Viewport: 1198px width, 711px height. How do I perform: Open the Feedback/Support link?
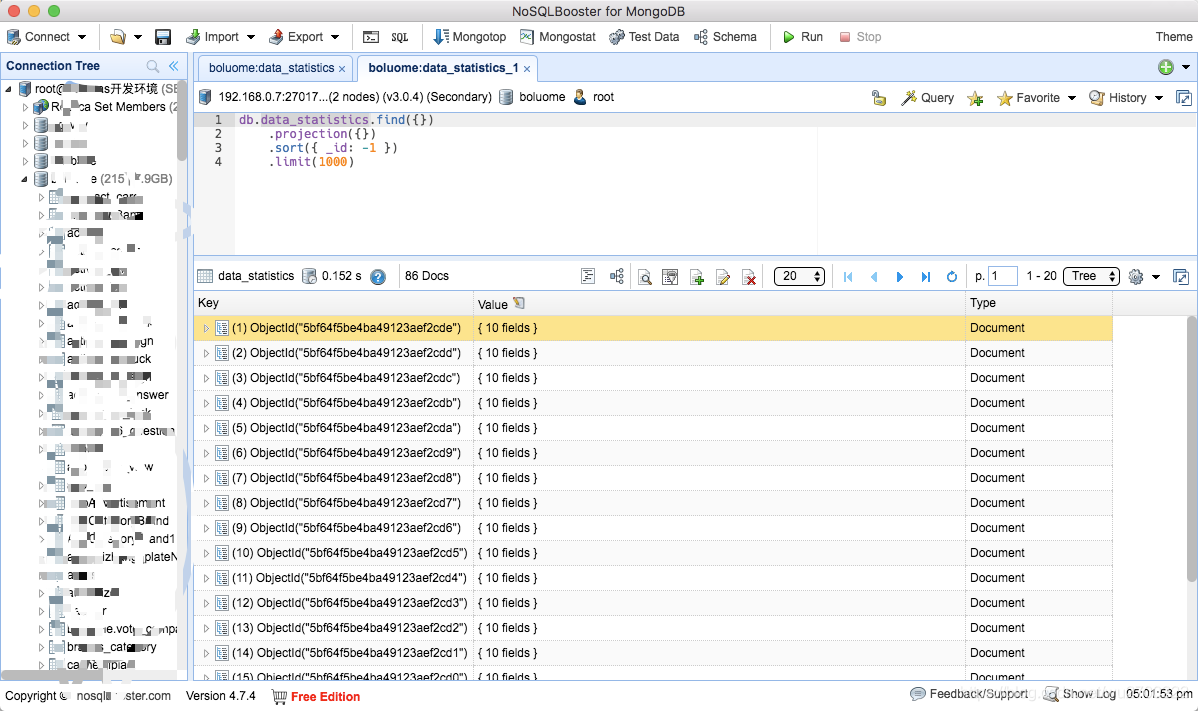click(970, 693)
